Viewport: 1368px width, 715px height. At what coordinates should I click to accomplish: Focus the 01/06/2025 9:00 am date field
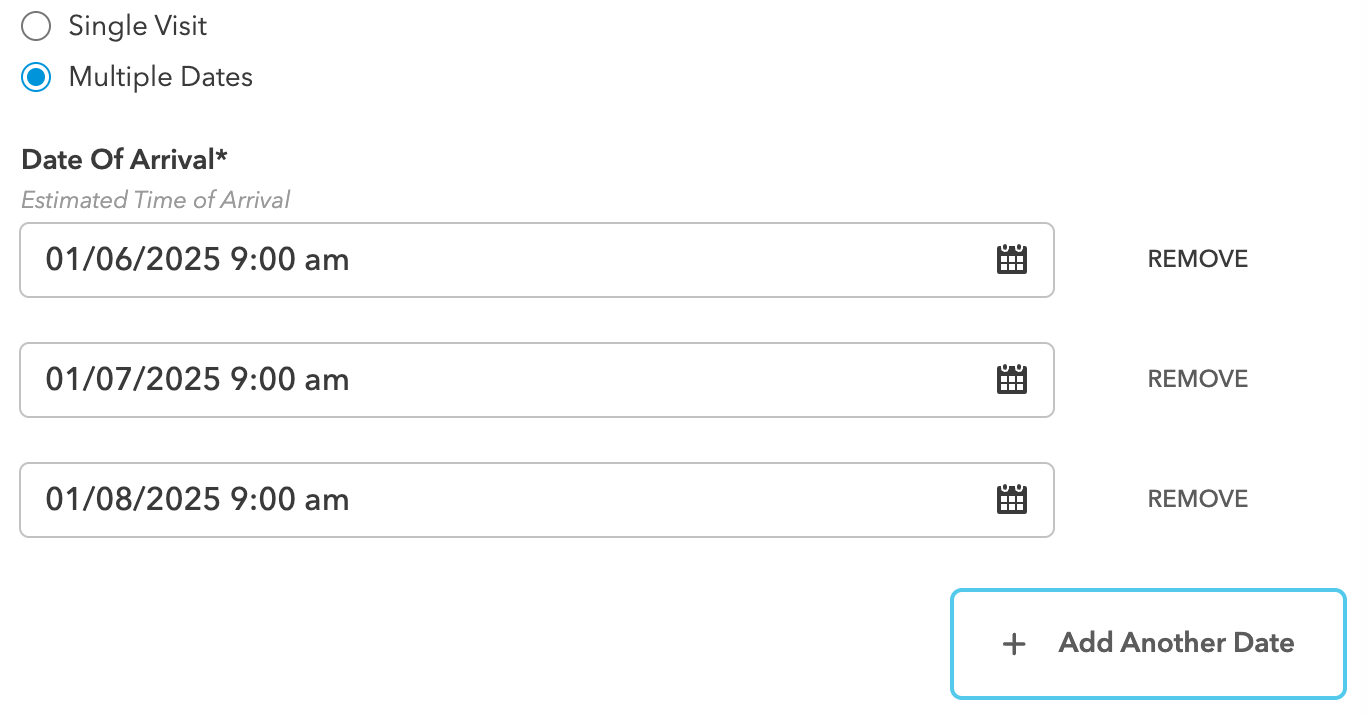(537, 260)
